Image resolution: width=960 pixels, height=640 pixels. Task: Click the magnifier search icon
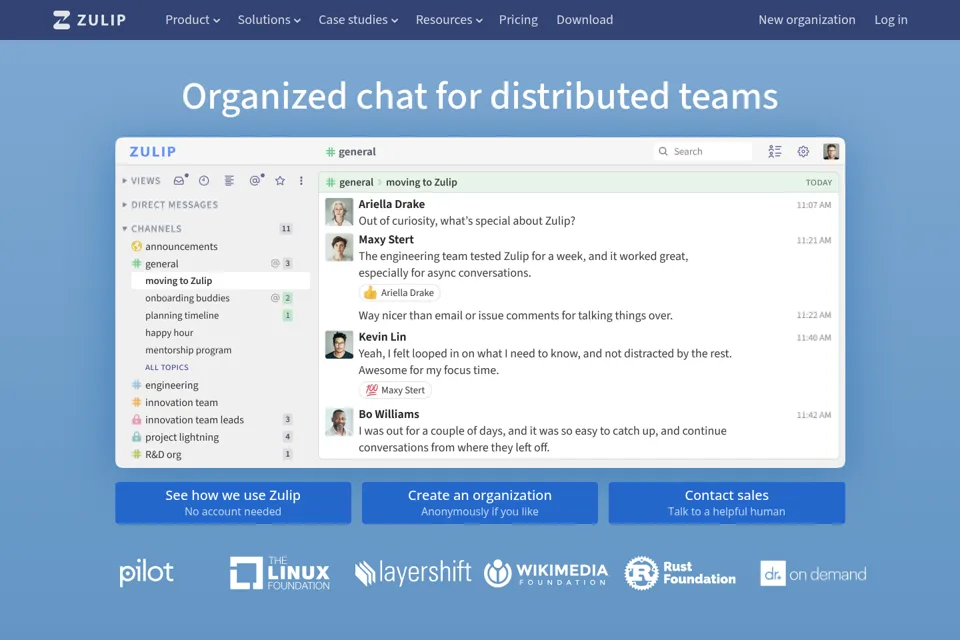coord(663,151)
